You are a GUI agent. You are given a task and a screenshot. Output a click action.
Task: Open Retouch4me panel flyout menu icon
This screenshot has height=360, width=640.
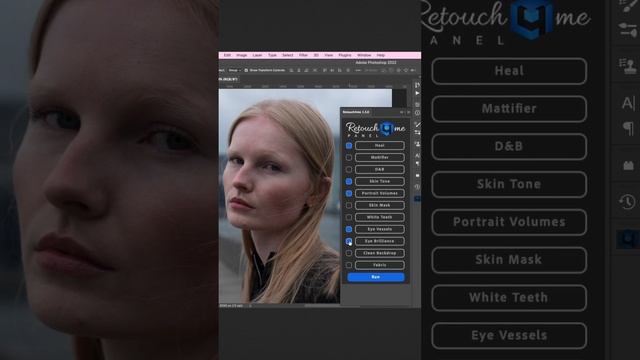[x=408, y=112]
